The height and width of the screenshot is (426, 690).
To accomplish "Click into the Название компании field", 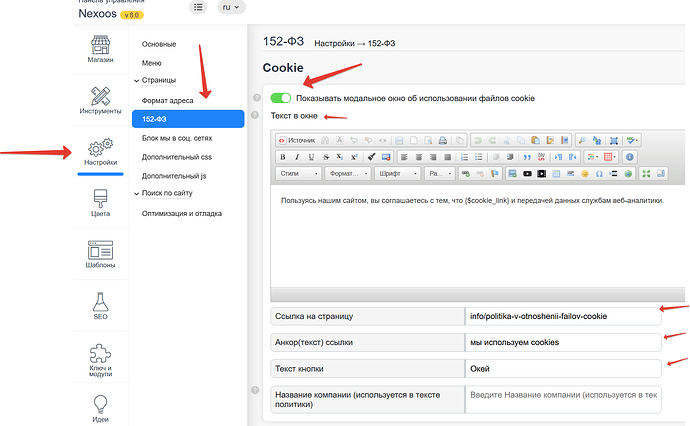I will coord(563,400).
